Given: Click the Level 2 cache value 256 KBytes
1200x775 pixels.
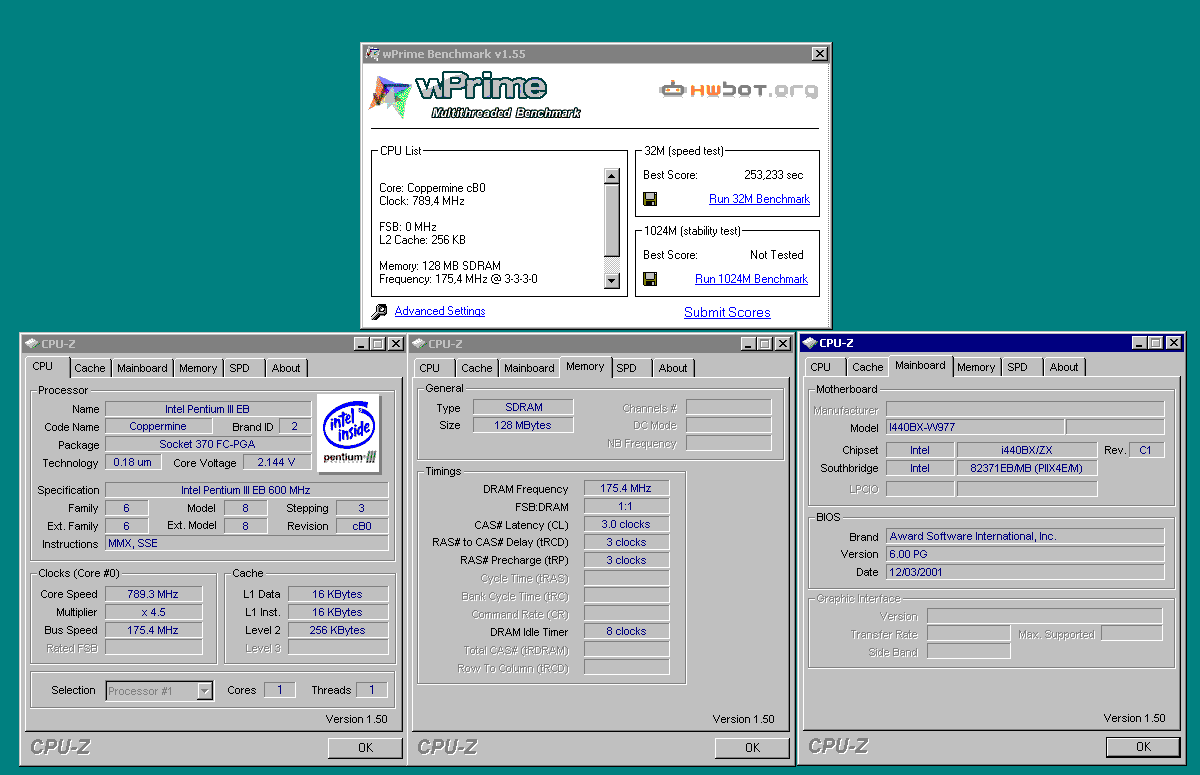Looking at the screenshot, I should 338,630.
